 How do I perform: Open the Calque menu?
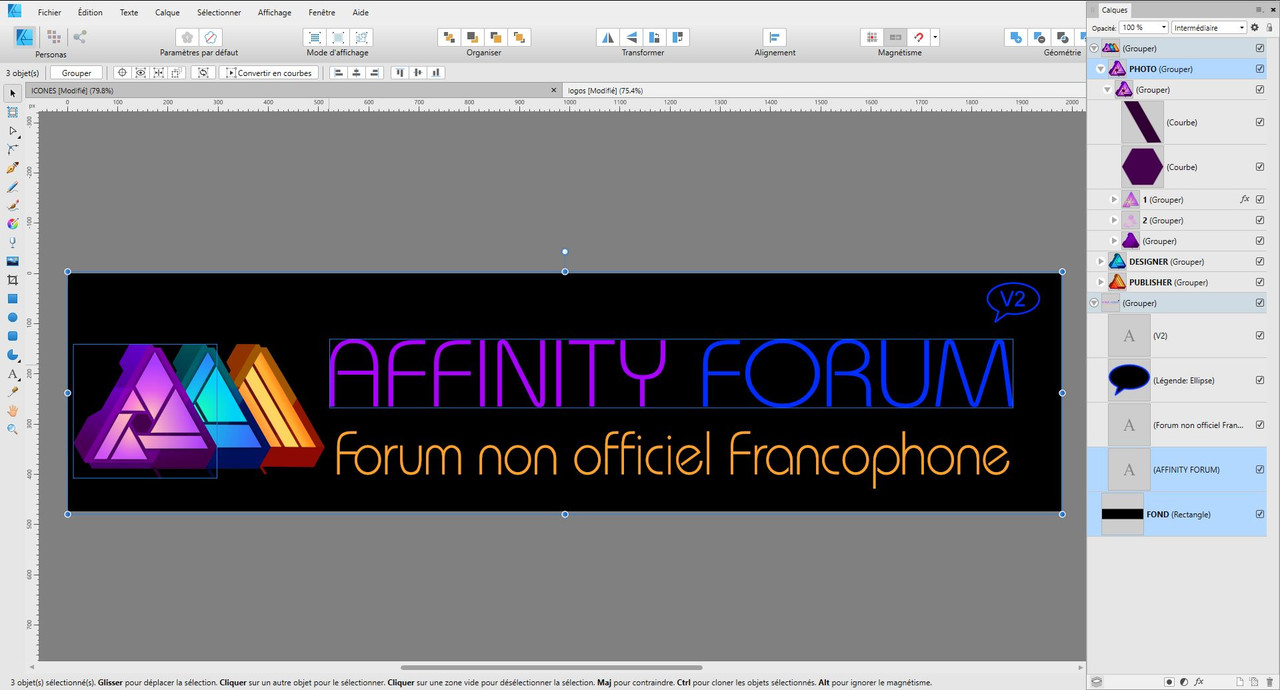(x=167, y=12)
